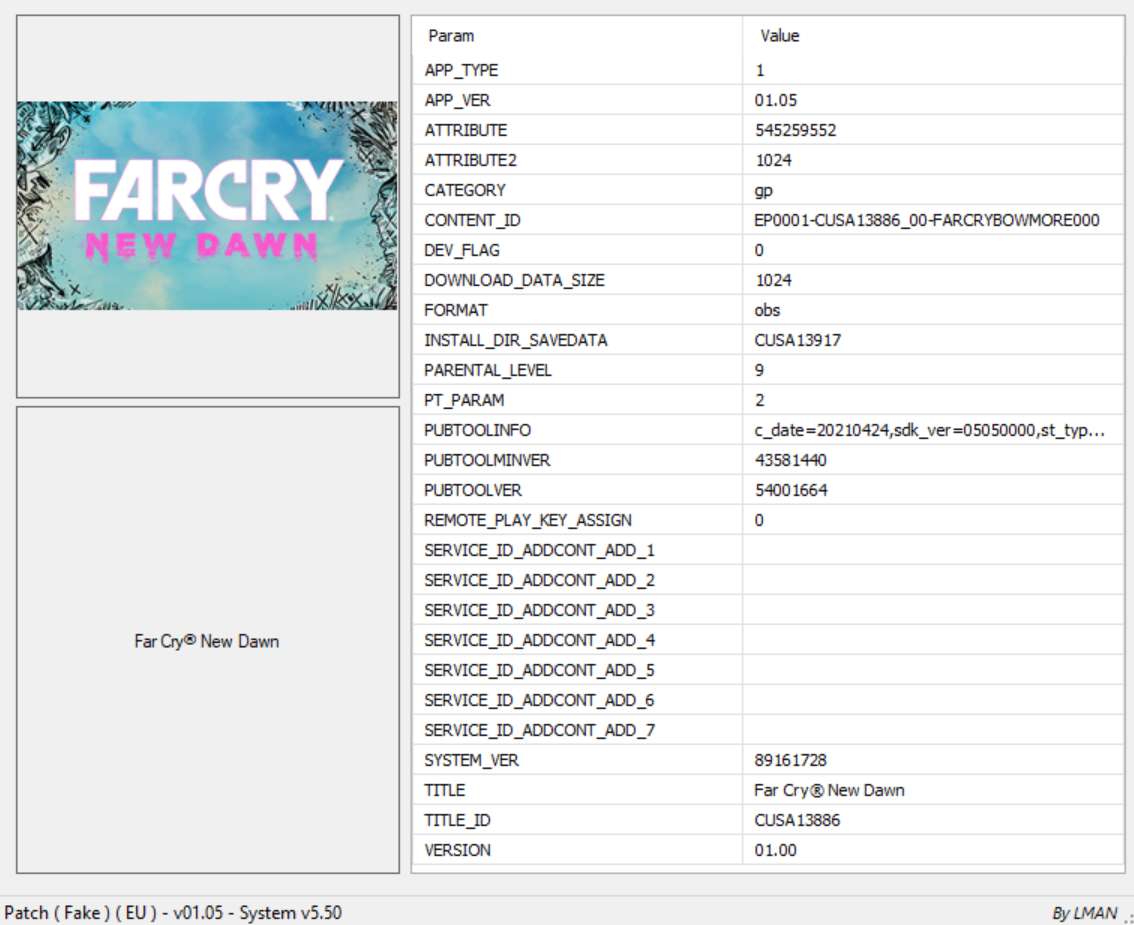Click the format value obs

click(767, 310)
